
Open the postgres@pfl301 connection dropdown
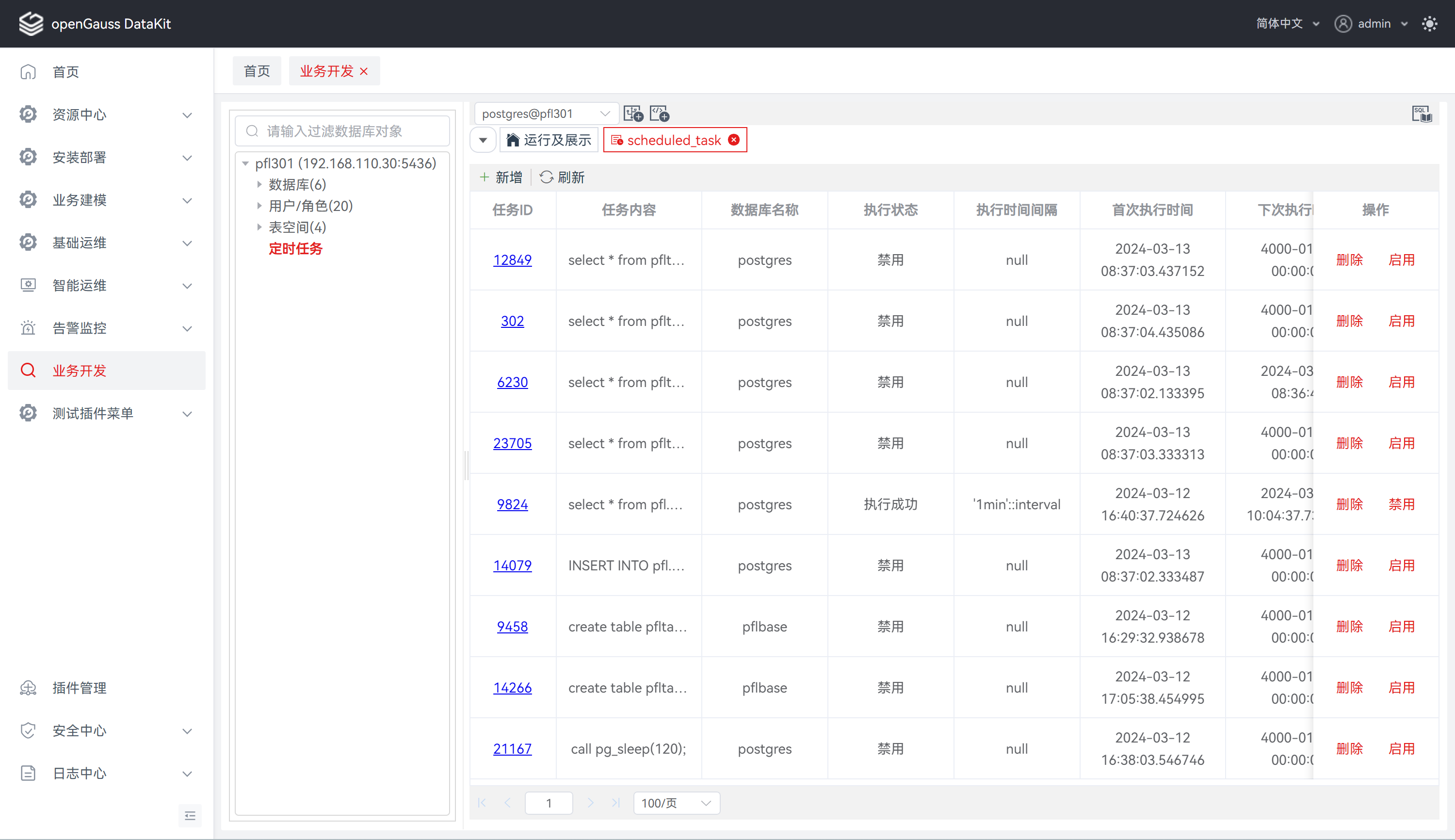pyautogui.click(x=545, y=113)
